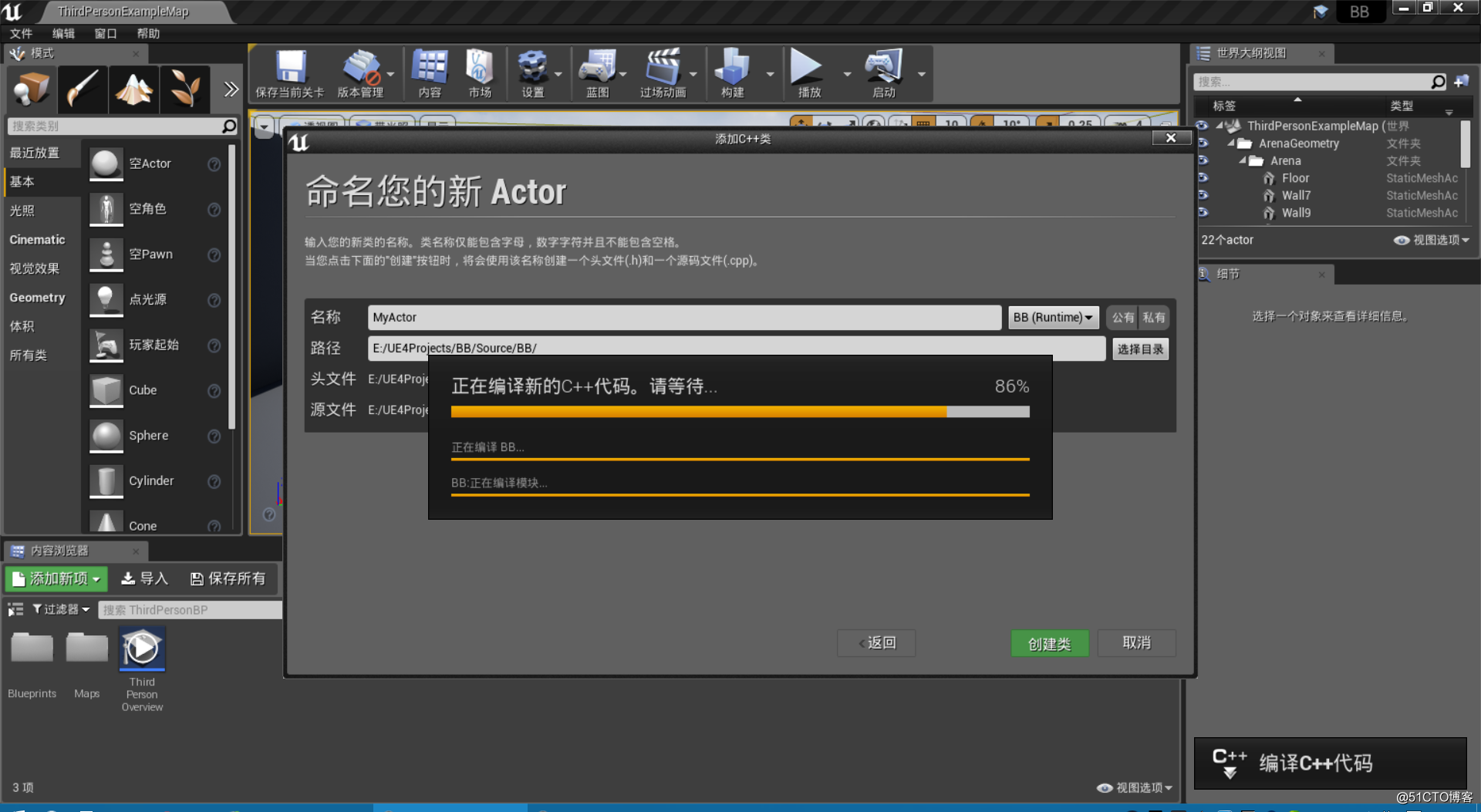The image size is (1481, 812).
Task: Open View Options dropdown in World Outliner
Action: coord(1431,240)
